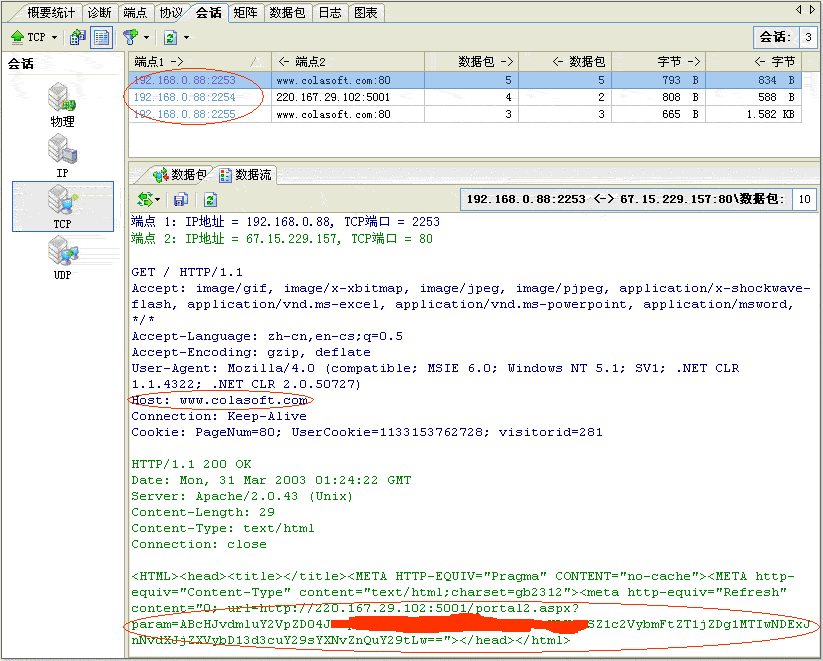Screen dimensions: 823x661
Task: Select the IP conversation icon
Action: click(x=62, y=156)
